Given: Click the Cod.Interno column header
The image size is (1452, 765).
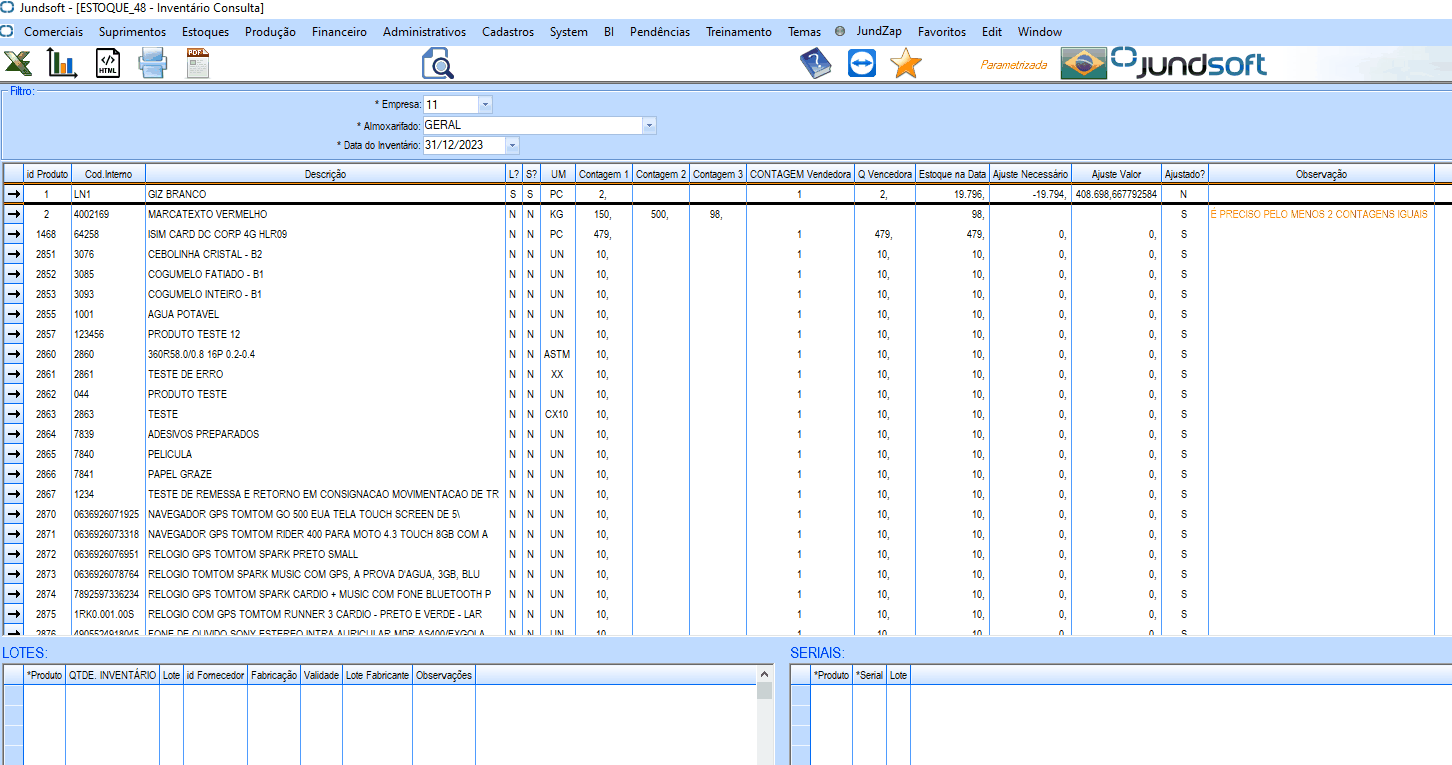Looking at the screenshot, I should click(x=108, y=174).
